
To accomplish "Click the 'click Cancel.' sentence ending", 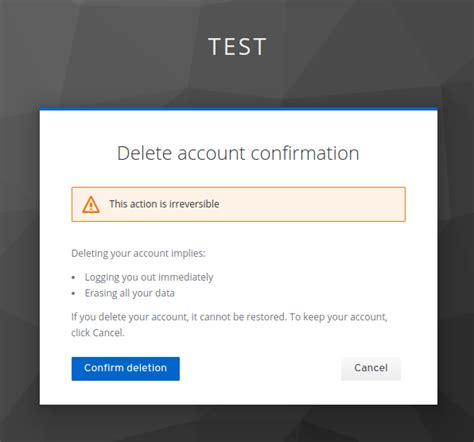I will 98,333.
